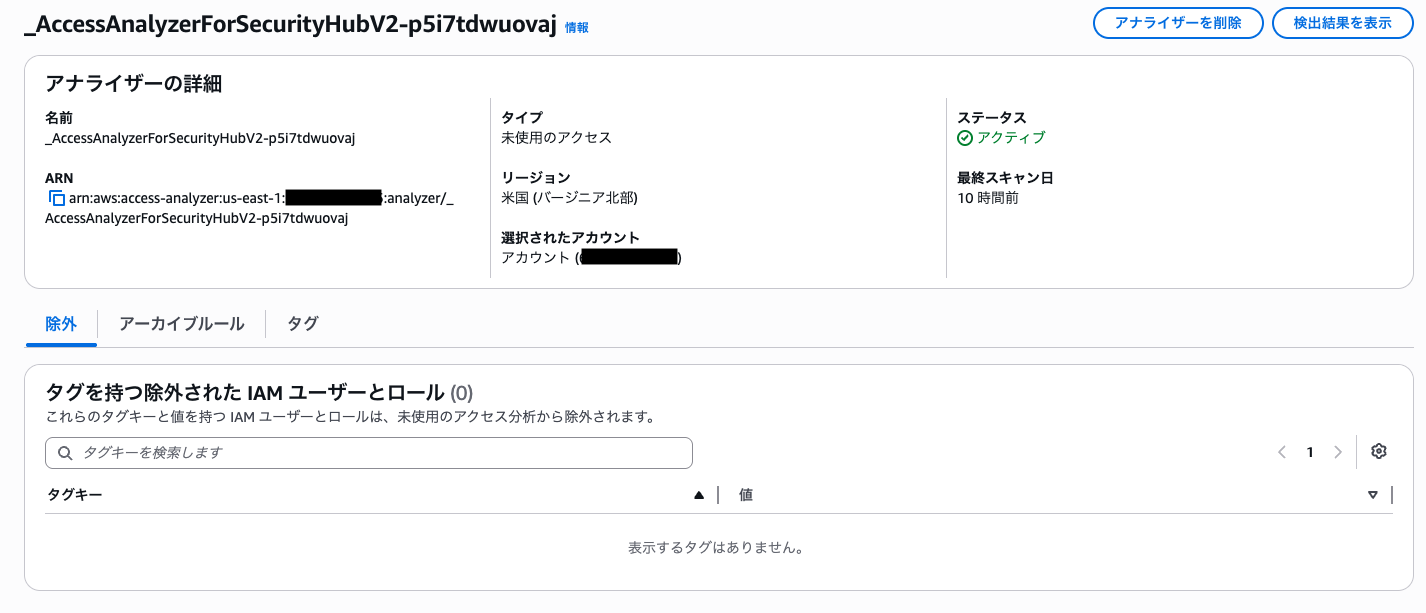Image resolution: width=1426 pixels, height=613 pixels.
Task: Click 最終スキャン日 label
Action: [x=1005, y=178]
